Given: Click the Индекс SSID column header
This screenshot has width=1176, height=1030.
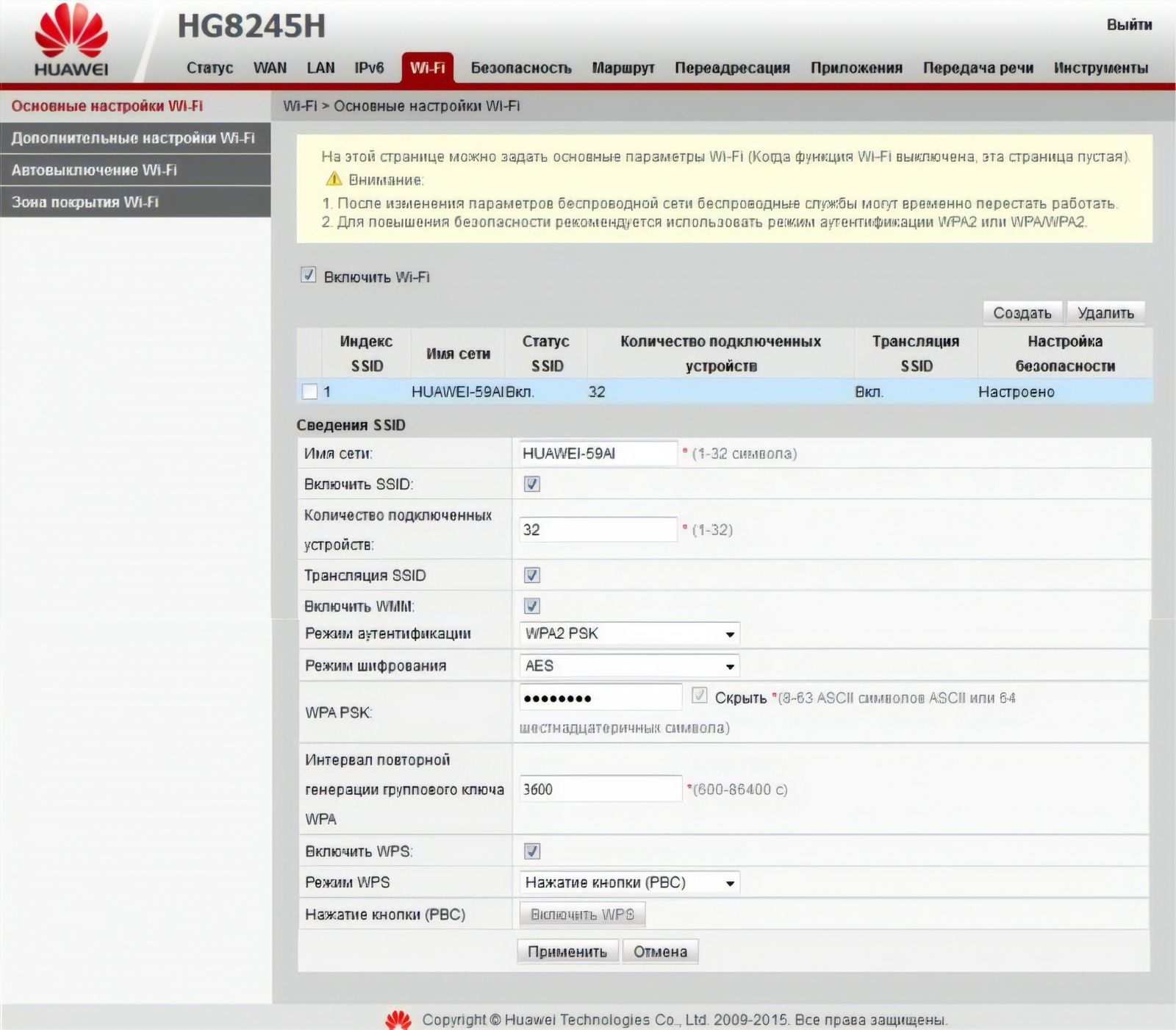Looking at the screenshot, I should 366,354.
